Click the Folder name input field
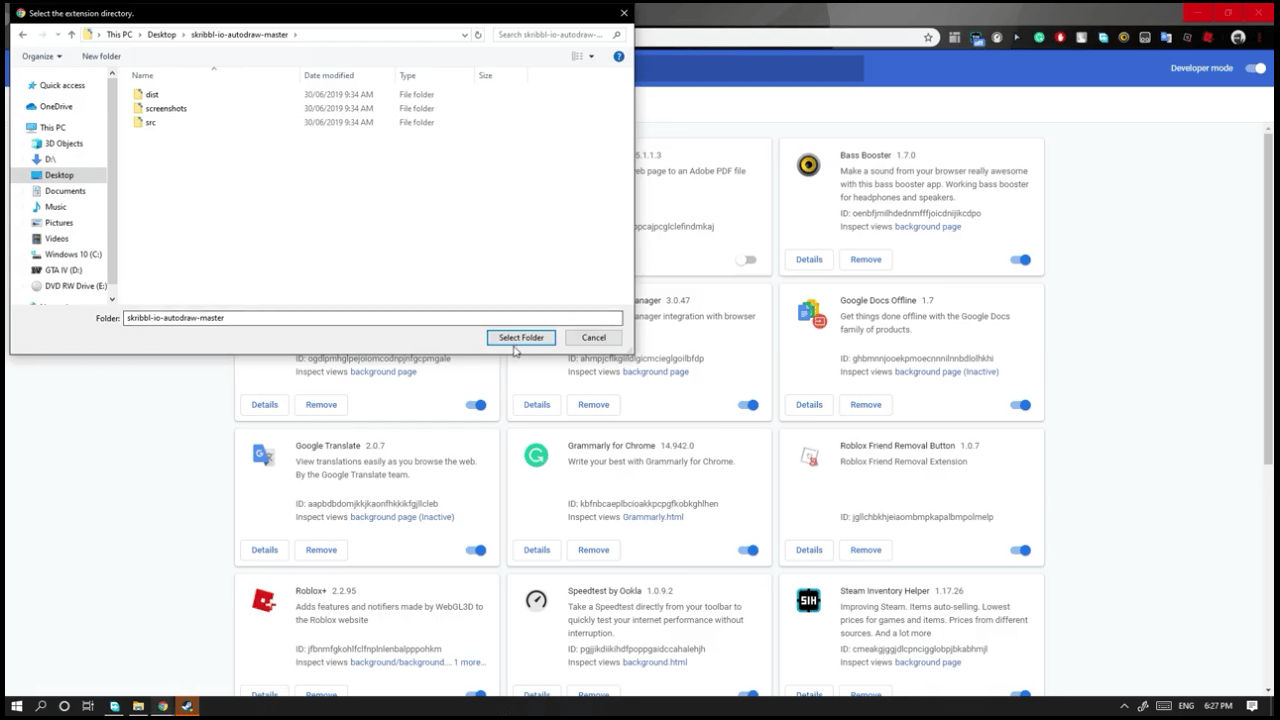The height and width of the screenshot is (720, 1280). coord(373,318)
